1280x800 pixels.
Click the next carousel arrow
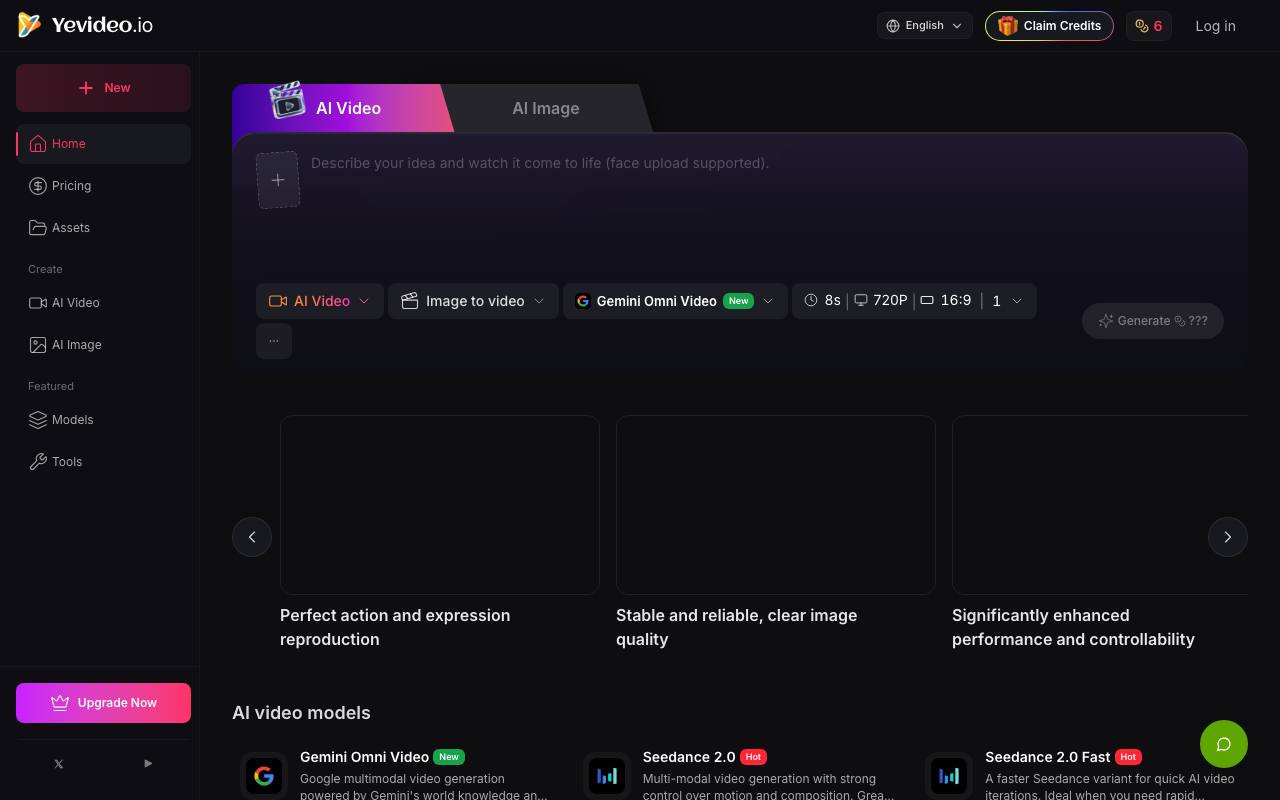(x=1228, y=537)
